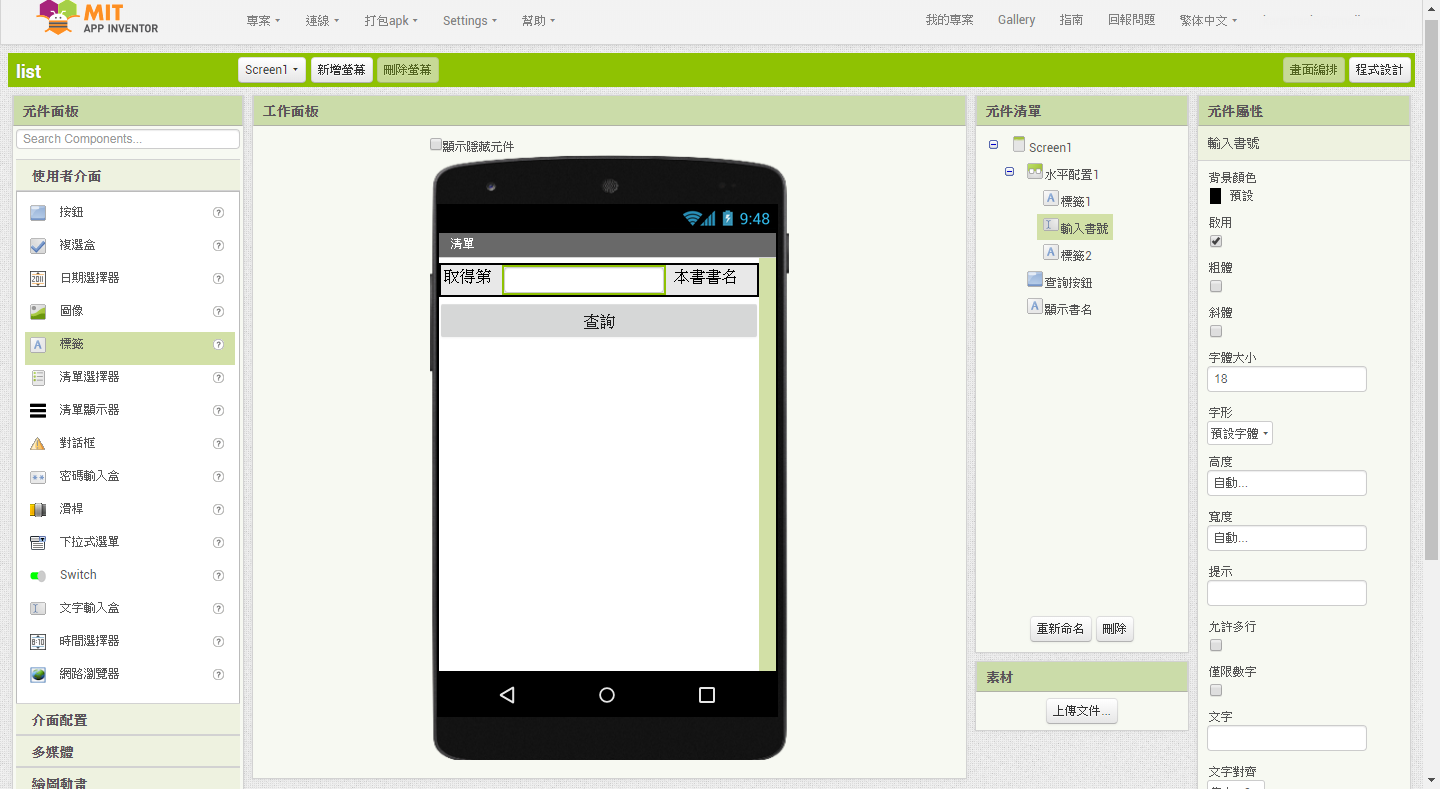Click the 字體大小 font size field

coord(1286,379)
